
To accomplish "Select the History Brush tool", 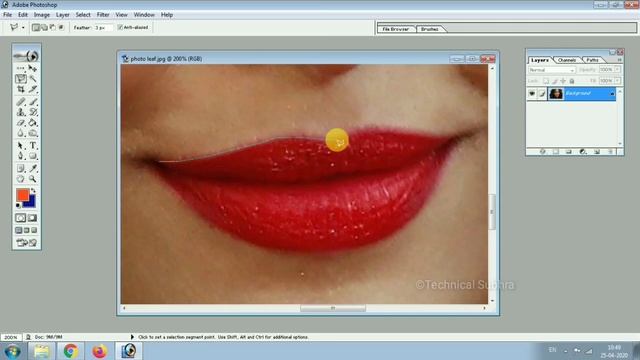I will [x=33, y=112].
